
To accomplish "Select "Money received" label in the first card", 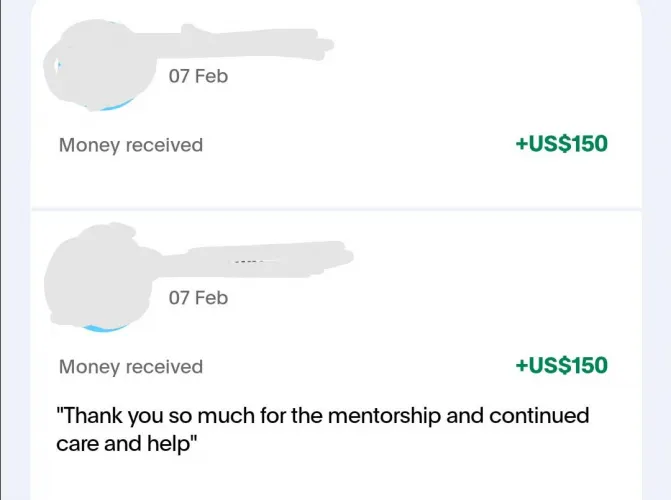I will 130,145.
